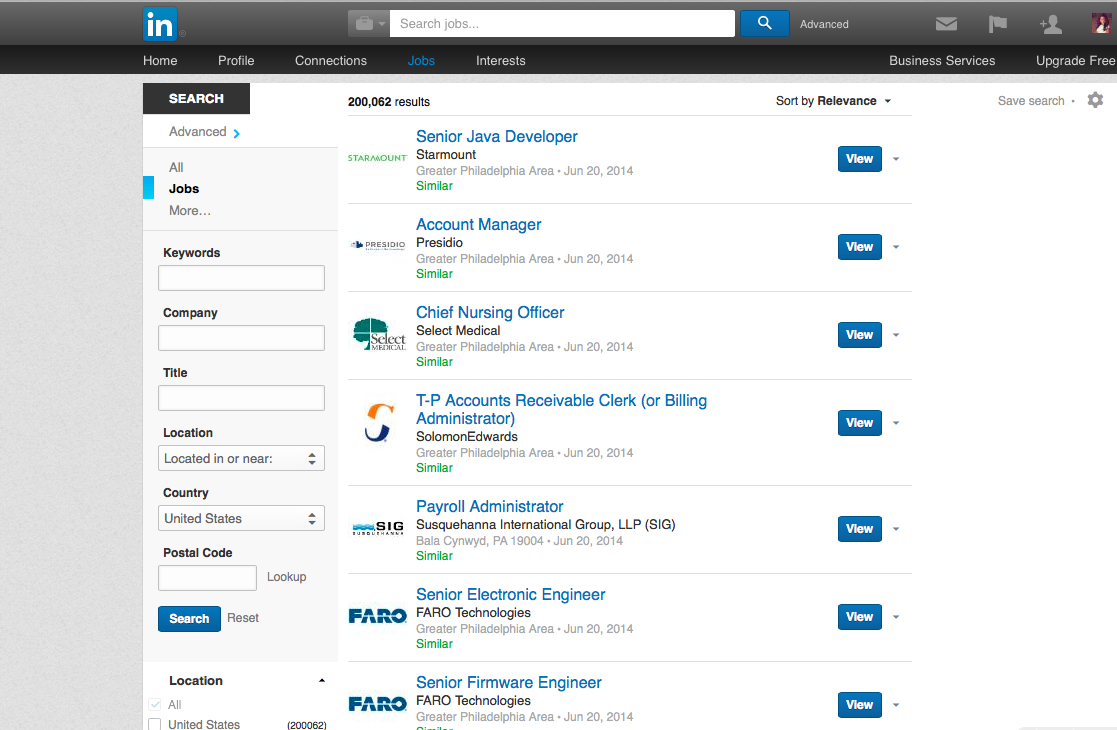
Task: Open the messages envelope icon
Action: 946,24
